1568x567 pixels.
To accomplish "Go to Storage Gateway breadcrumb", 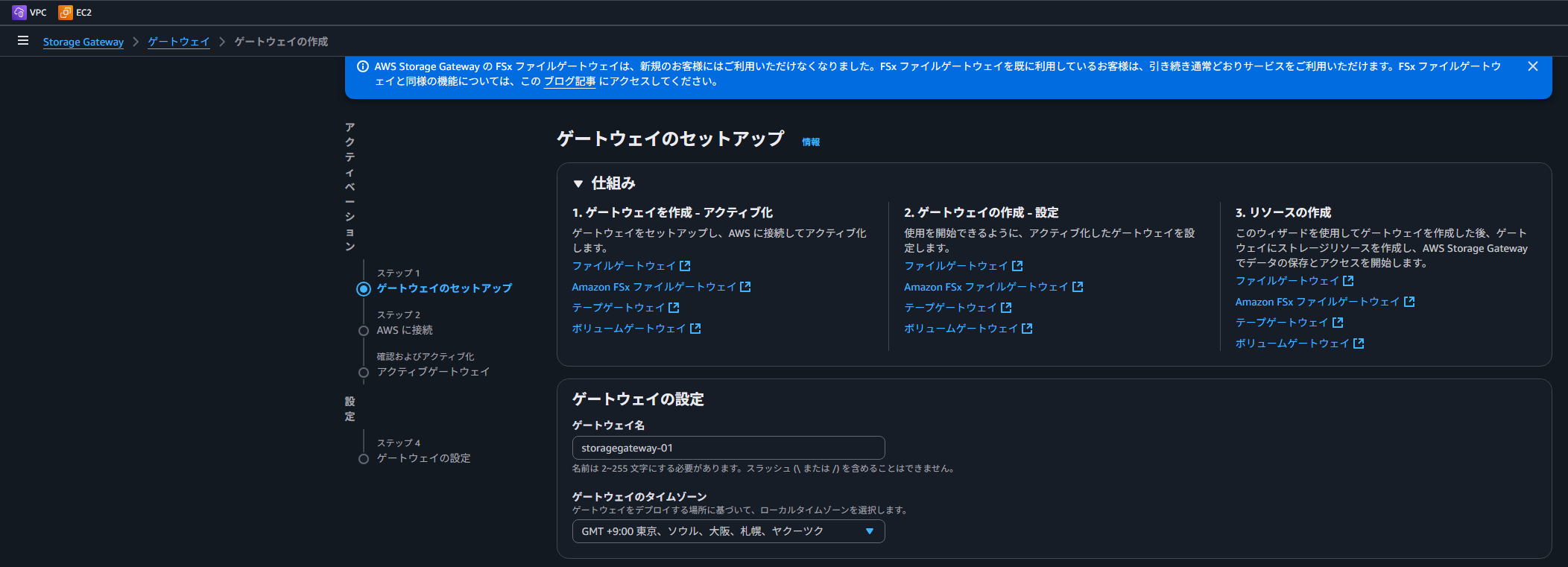I will coord(83,42).
